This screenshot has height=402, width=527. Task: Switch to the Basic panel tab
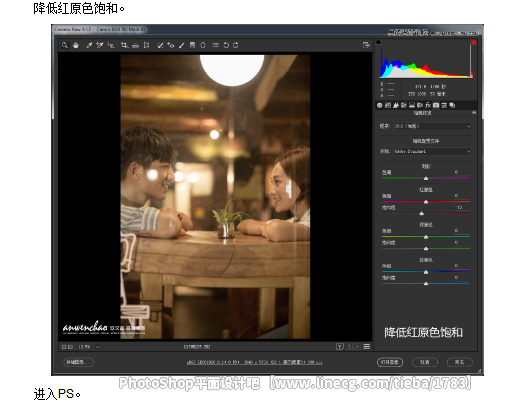pyautogui.click(x=379, y=105)
